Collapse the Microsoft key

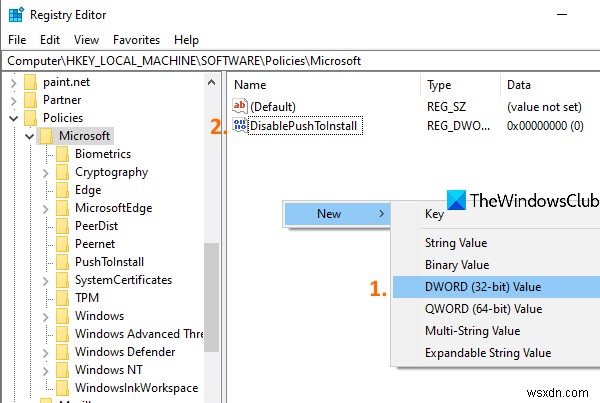(29, 136)
